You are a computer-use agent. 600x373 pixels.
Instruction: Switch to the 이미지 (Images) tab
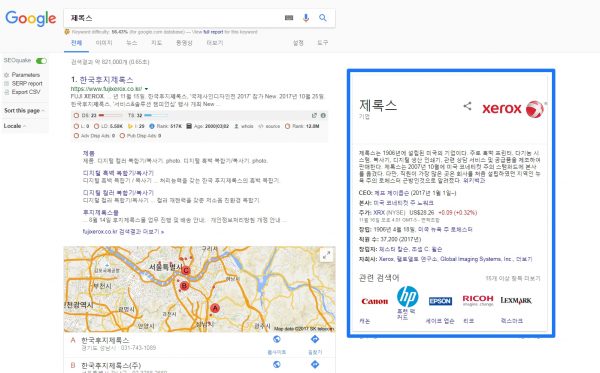[104, 43]
